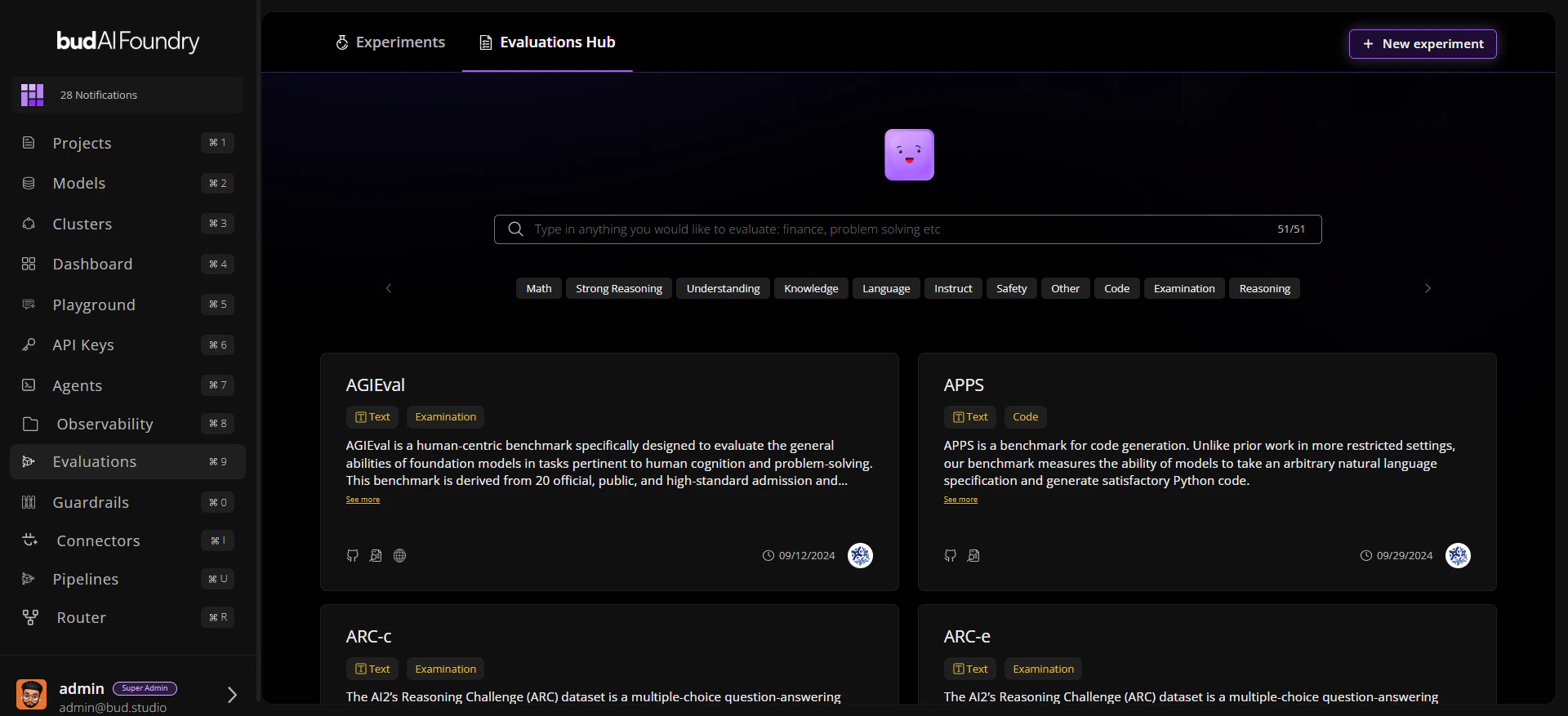Toggle the Understanding filter tag
Viewport: 1568px width, 716px height.
(x=723, y=288)
